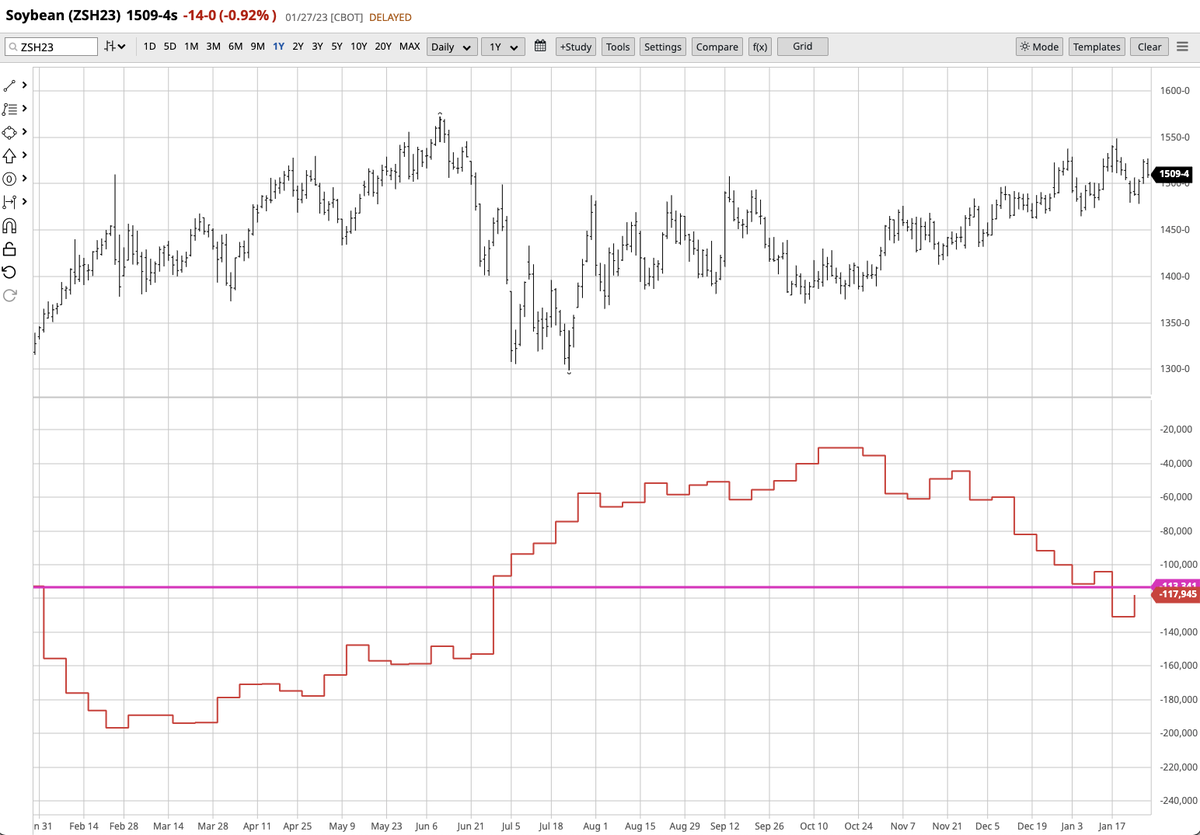Open the list annotation tool
1200x835 pixels.
pos(10,109)
